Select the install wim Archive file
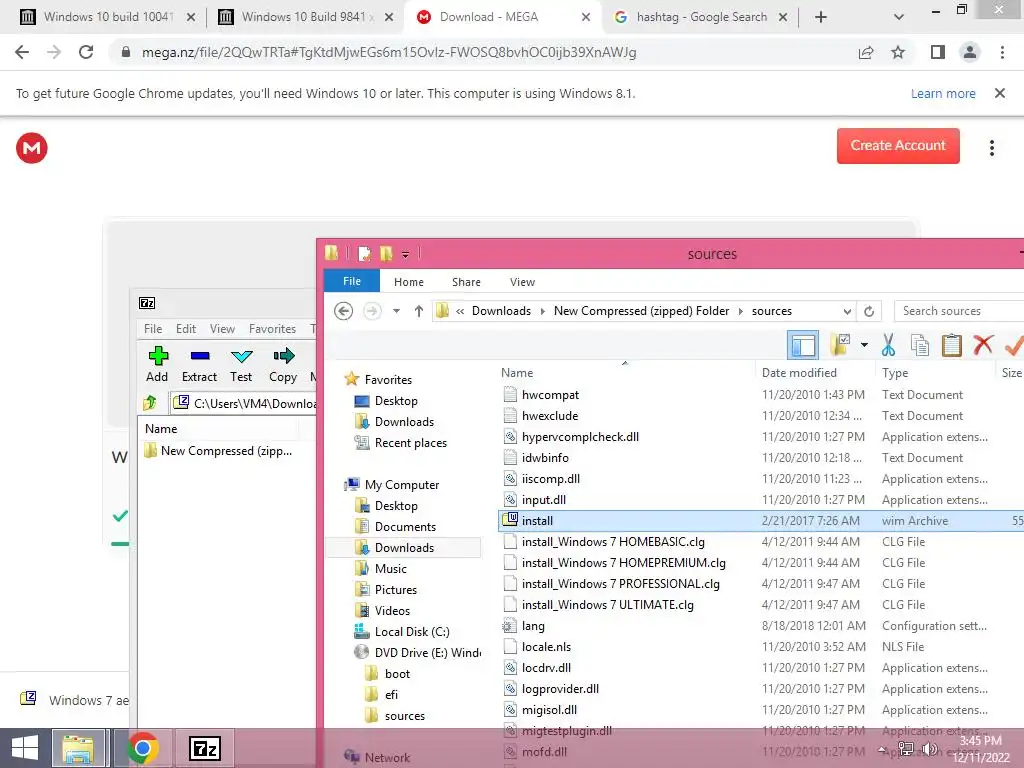The width and height of the screenshot is (1024, 768). click(761, 520)
